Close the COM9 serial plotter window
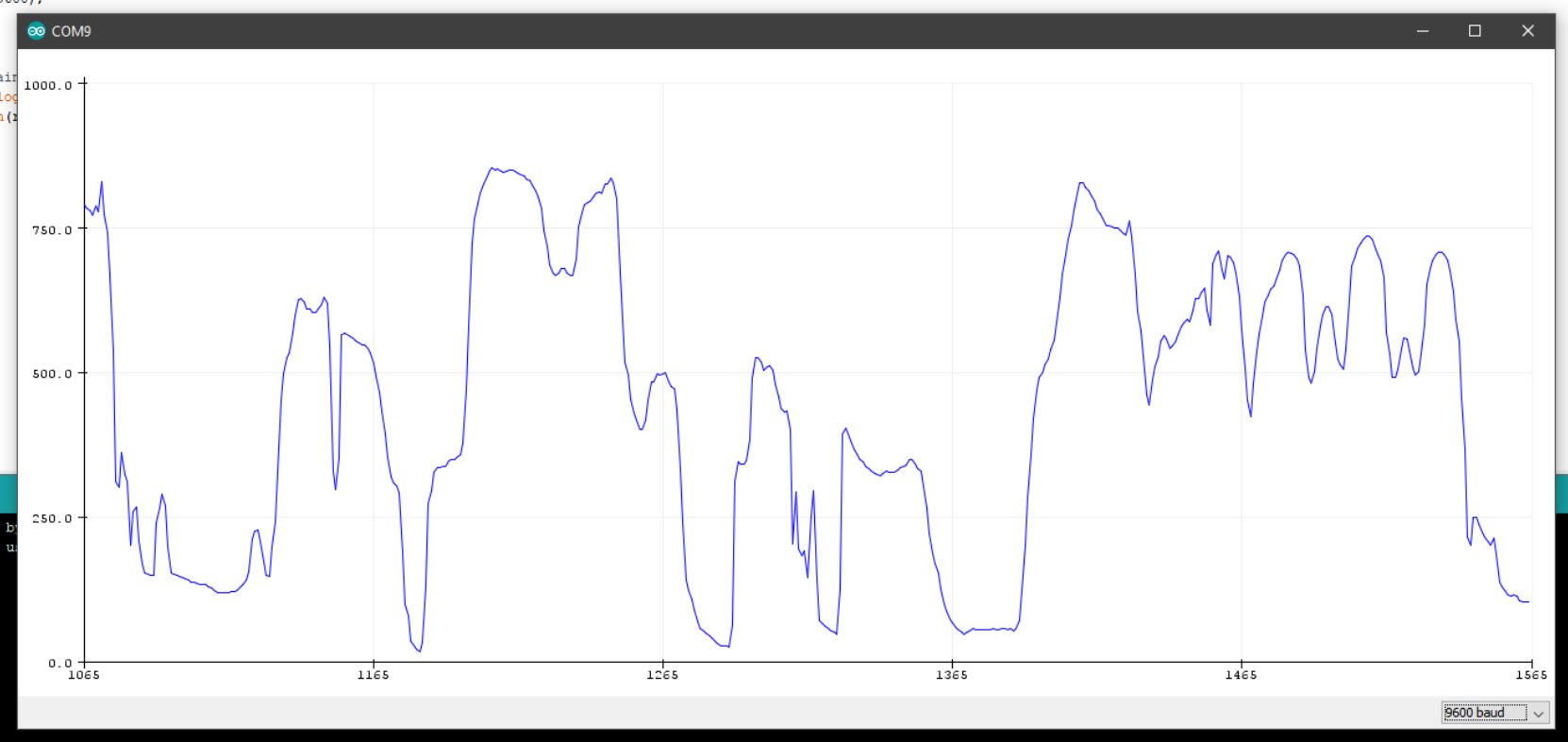 coord(1527,31)
